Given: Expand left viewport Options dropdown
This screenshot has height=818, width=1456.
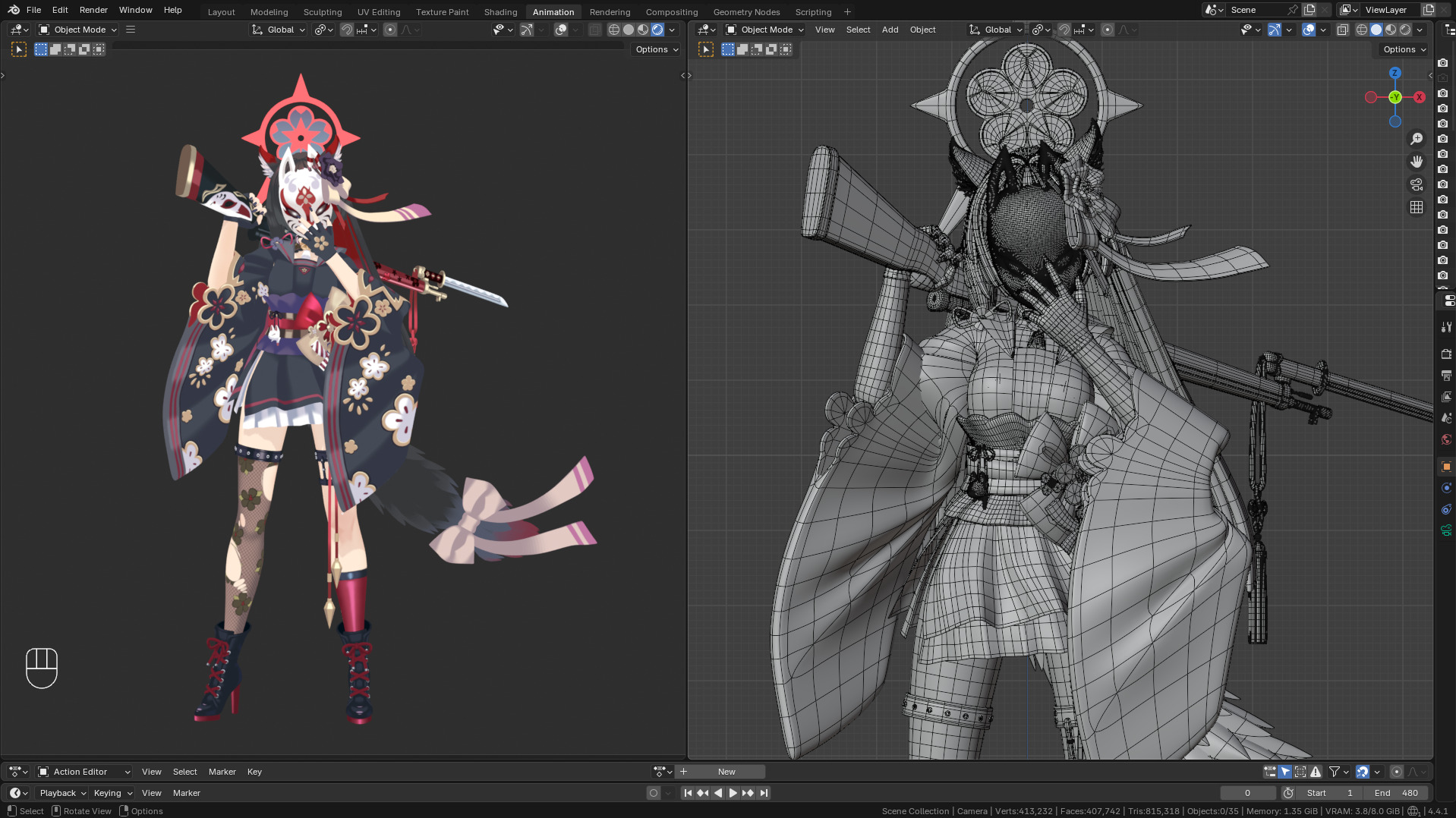Looking at the screenshot, I should [657, 49].
